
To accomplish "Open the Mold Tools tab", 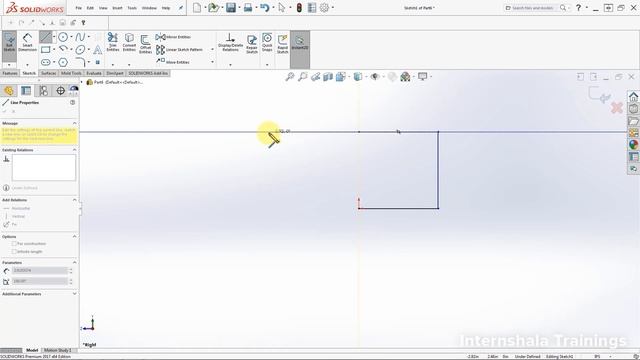I will click(x=71, y=73).
